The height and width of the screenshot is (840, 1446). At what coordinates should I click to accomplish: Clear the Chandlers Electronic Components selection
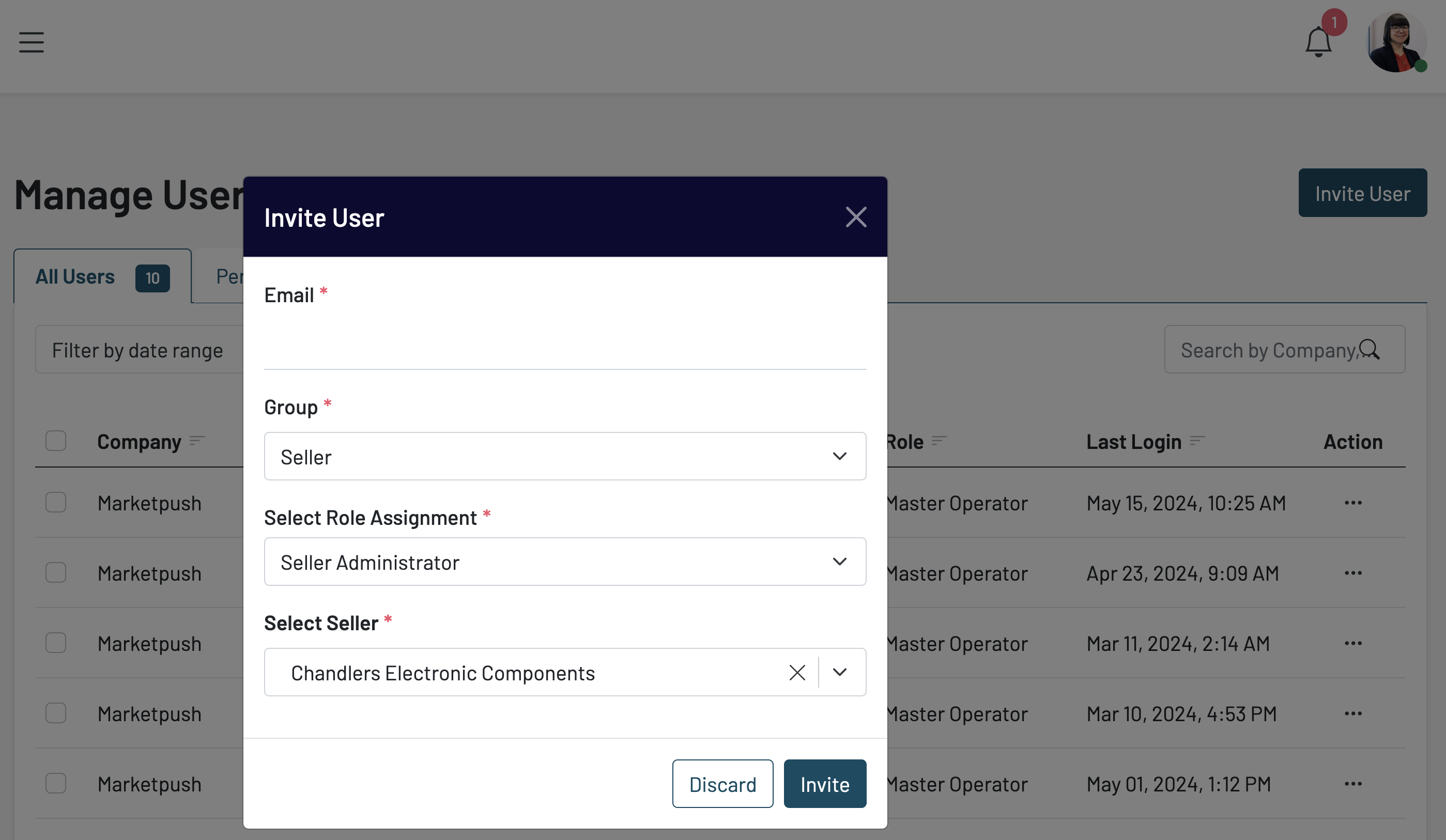(797, 673)
